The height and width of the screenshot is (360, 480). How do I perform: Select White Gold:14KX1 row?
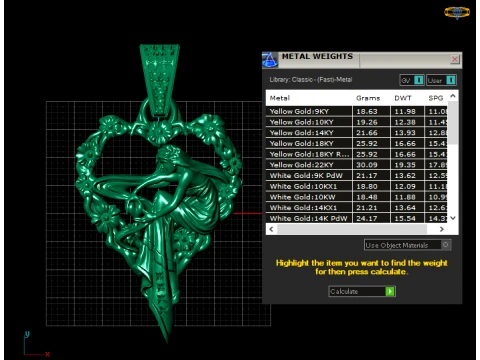point(357,207)
